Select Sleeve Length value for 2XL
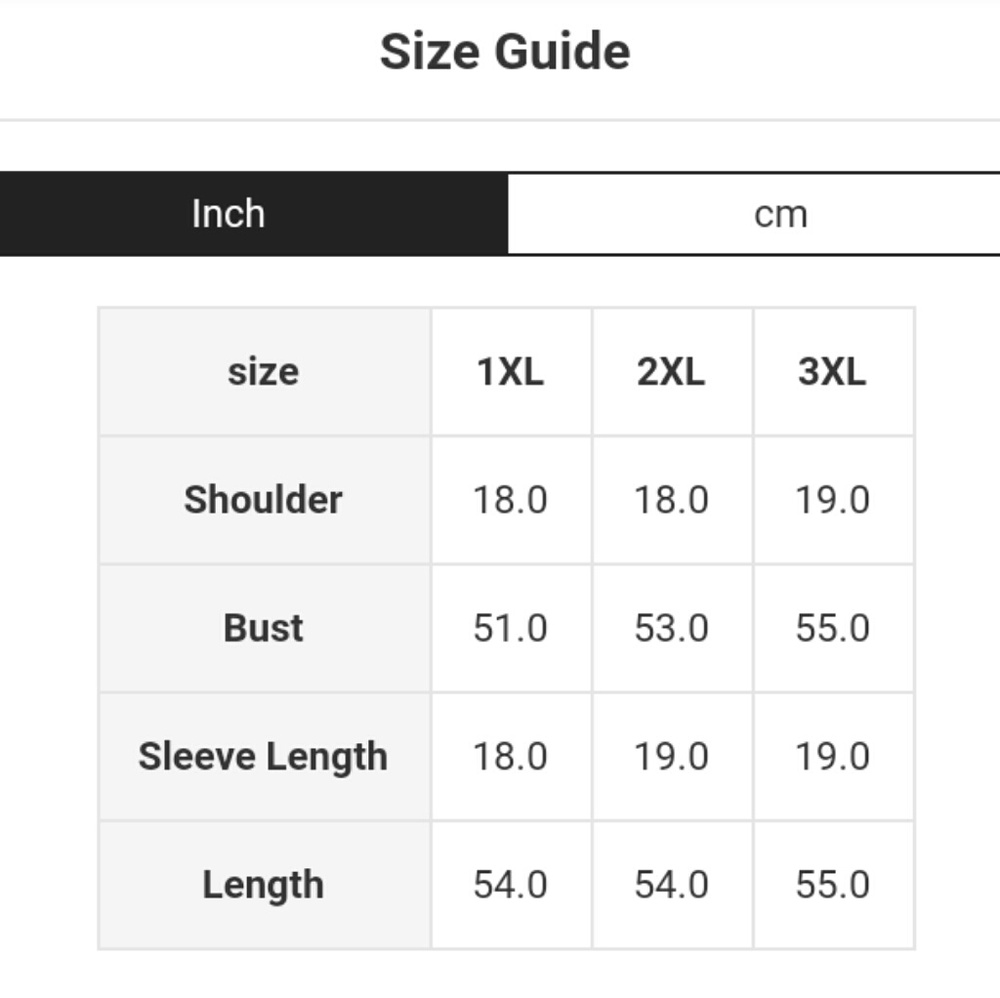The image size is (1000, 998). click(671, 756)
